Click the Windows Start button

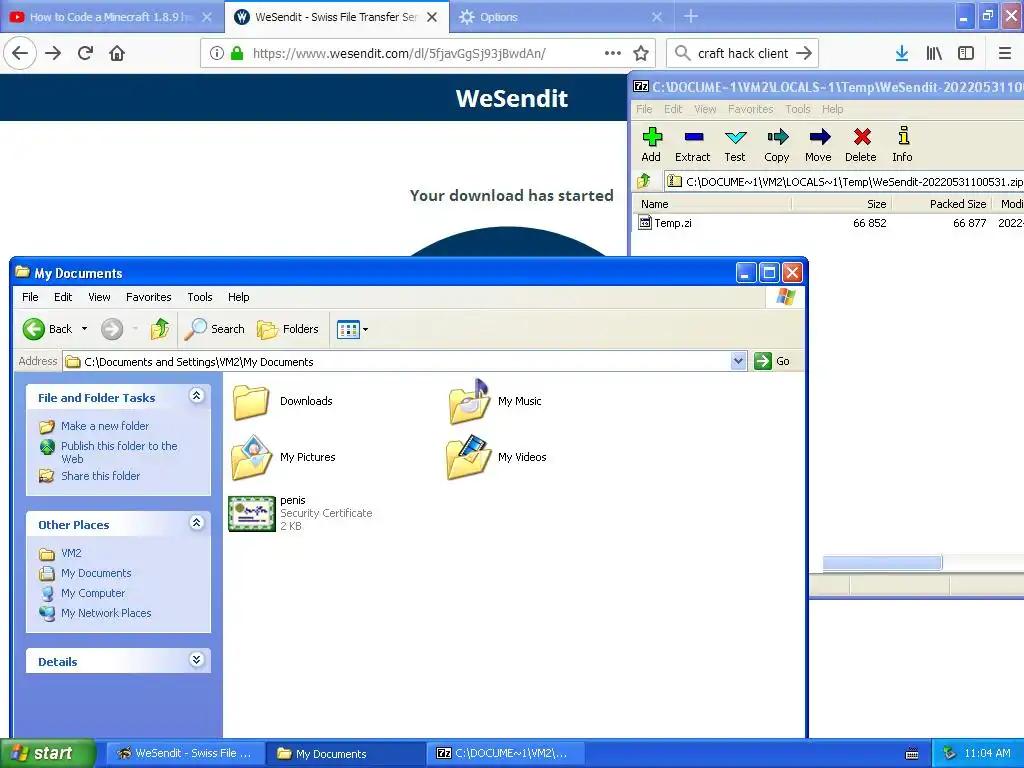48,754
